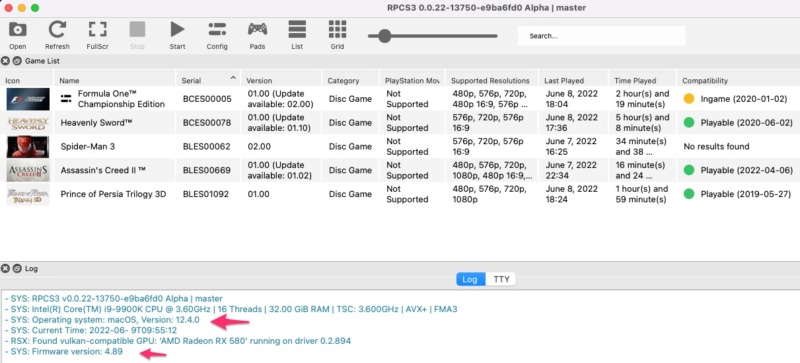This screenshot has height=363, width=800.
Task: Open the Config settings icon
Action: (x=217, y=35)
